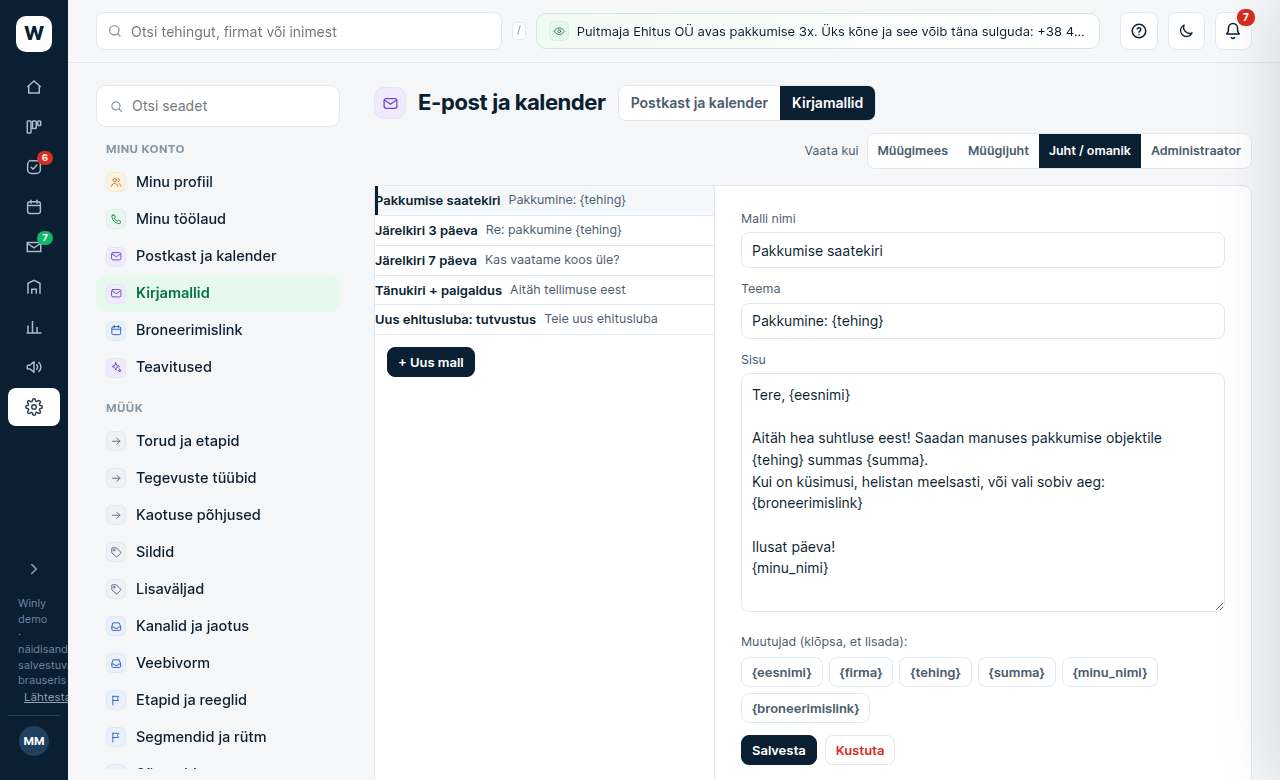Open Torud ja etapid settings

pos(218,441)
